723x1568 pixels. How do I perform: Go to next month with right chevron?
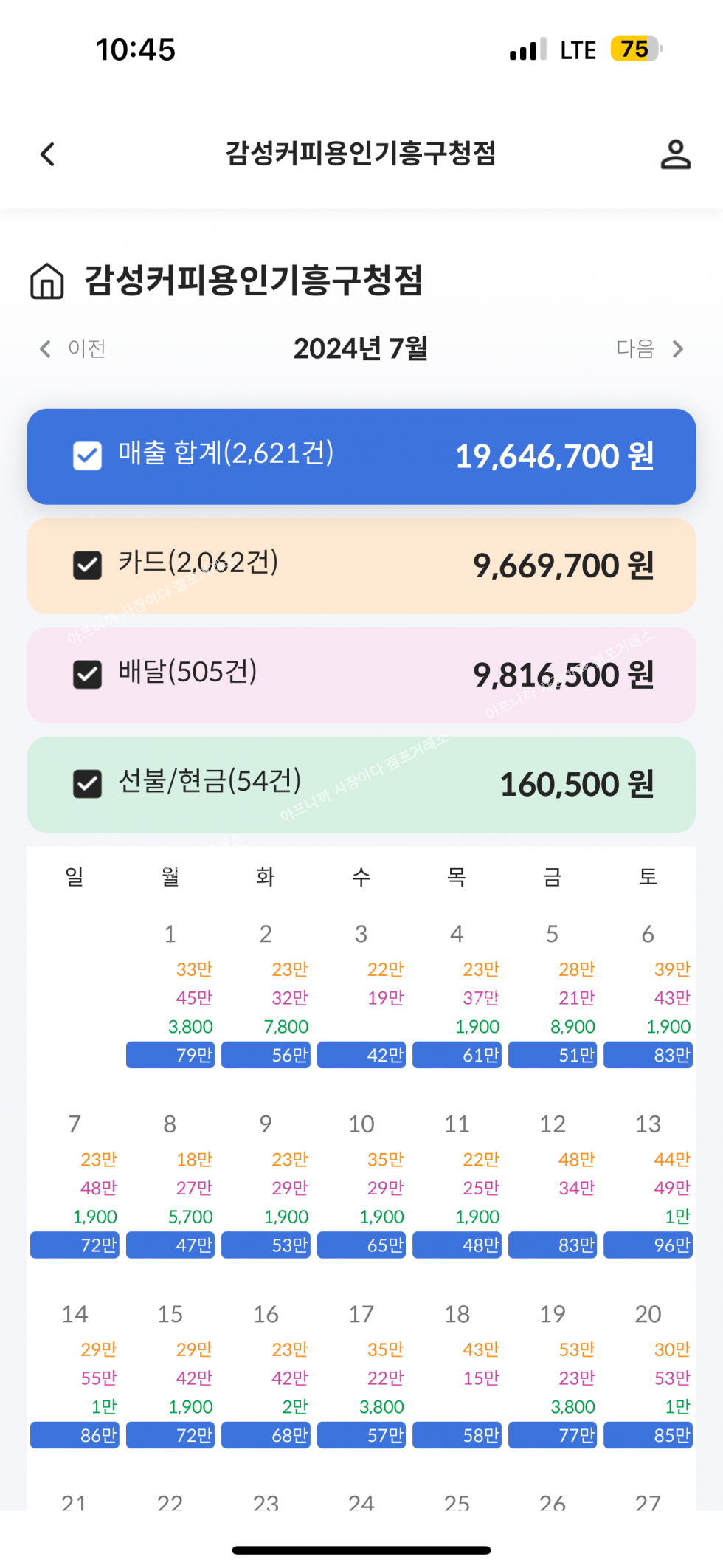(678, 348)
